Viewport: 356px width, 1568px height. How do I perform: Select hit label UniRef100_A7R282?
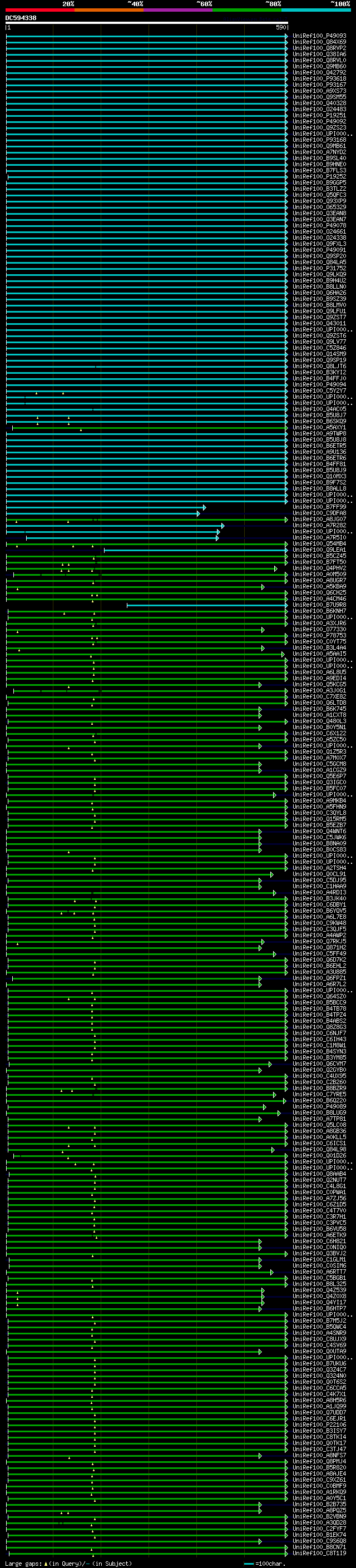tap(319, 525)
